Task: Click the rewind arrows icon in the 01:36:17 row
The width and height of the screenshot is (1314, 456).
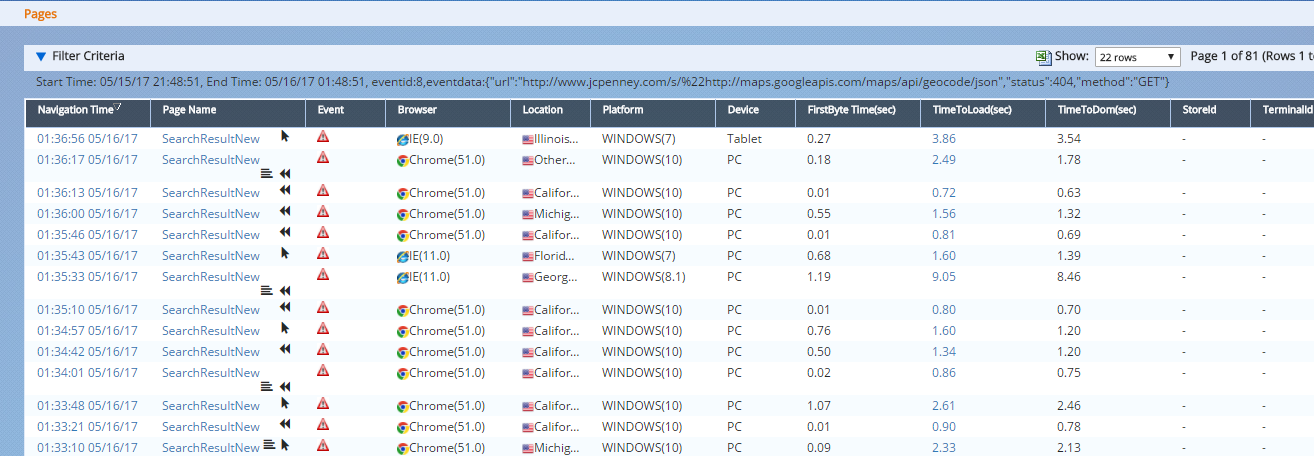Action: click(x=284, y=173)
